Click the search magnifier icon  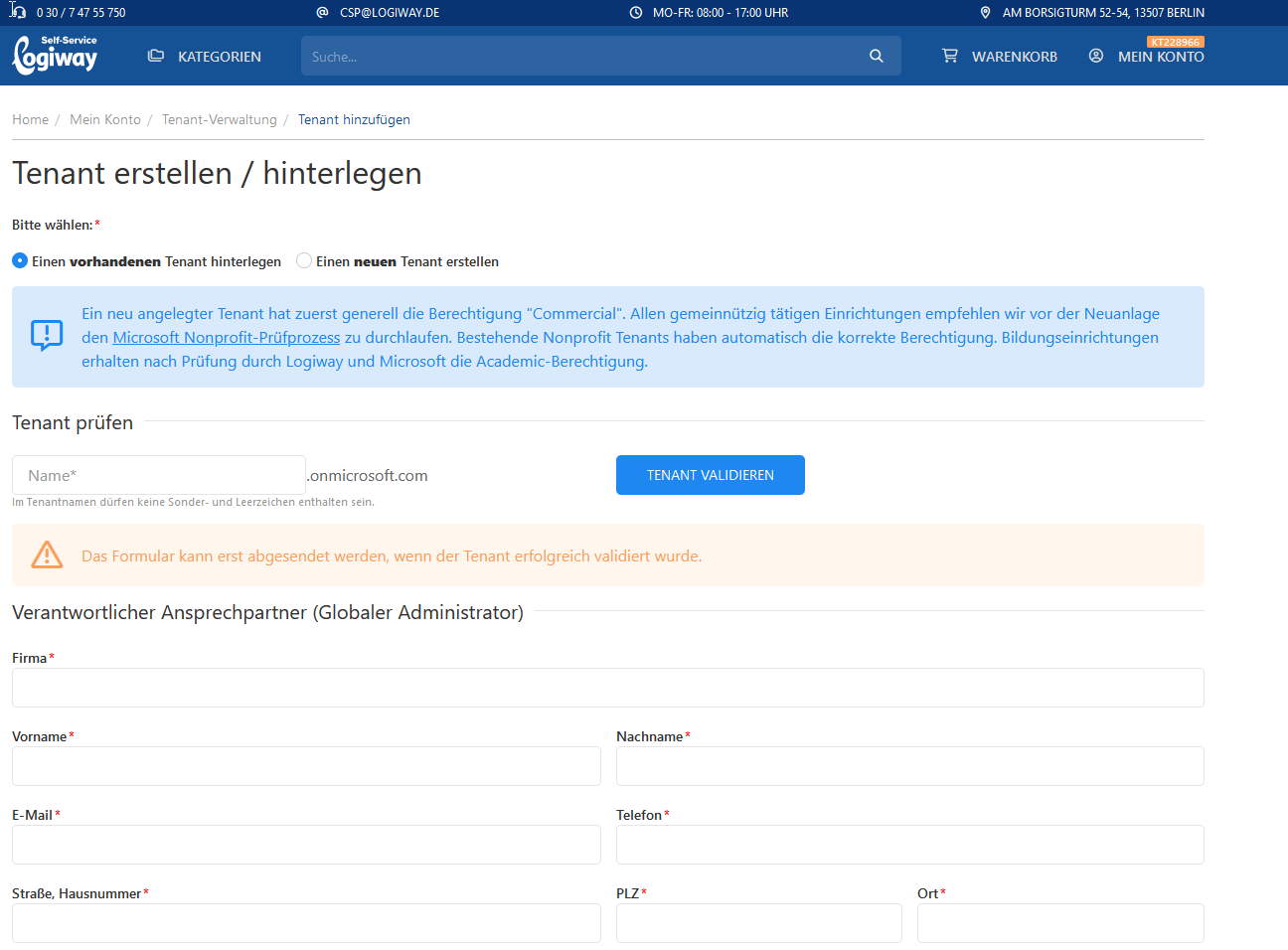coord(876,56)
